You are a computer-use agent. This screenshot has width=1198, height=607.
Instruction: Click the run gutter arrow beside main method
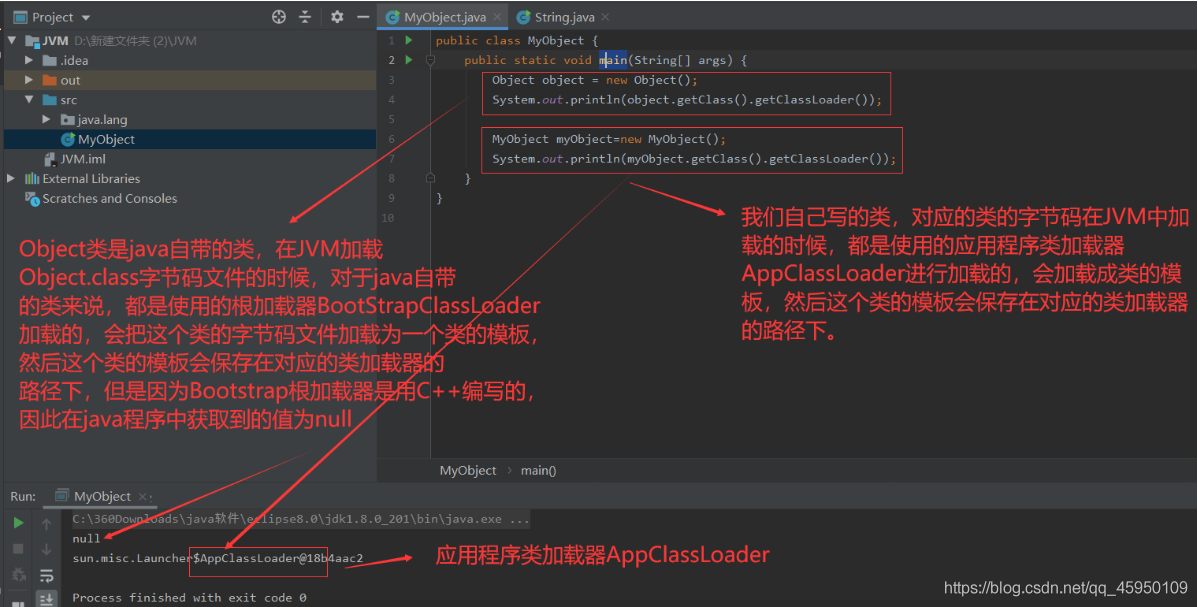[408, 60]
